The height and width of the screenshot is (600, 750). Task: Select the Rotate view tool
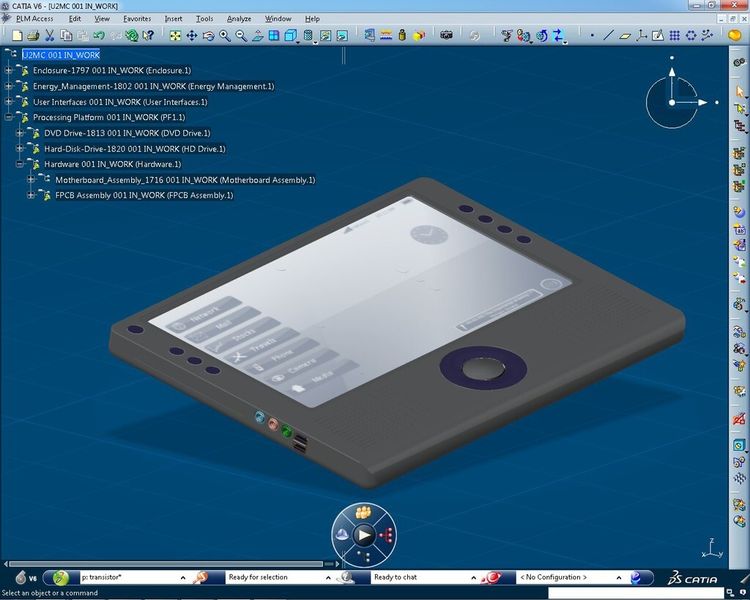pos(209,35)
